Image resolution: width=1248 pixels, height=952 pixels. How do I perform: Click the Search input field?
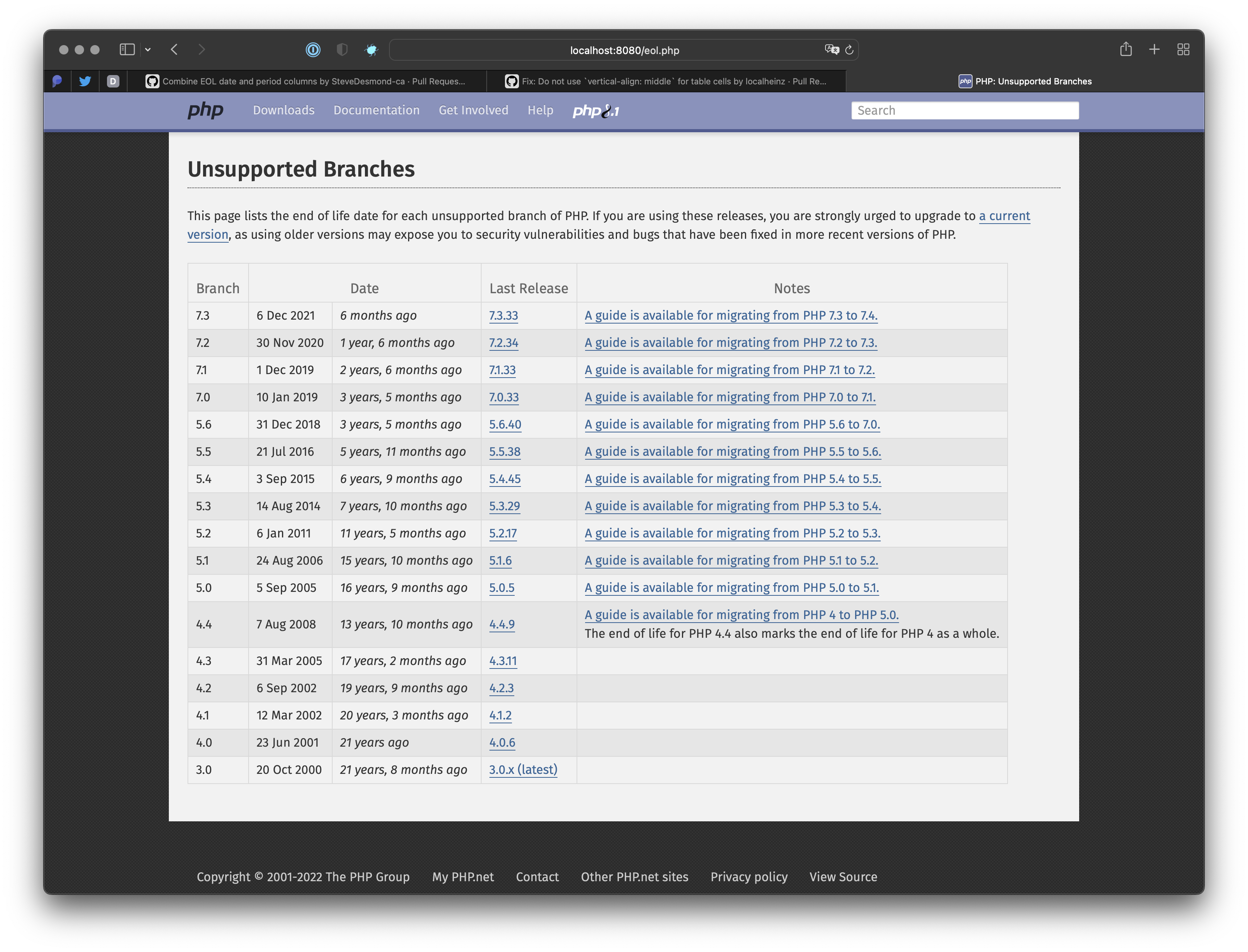pos(965,110)
